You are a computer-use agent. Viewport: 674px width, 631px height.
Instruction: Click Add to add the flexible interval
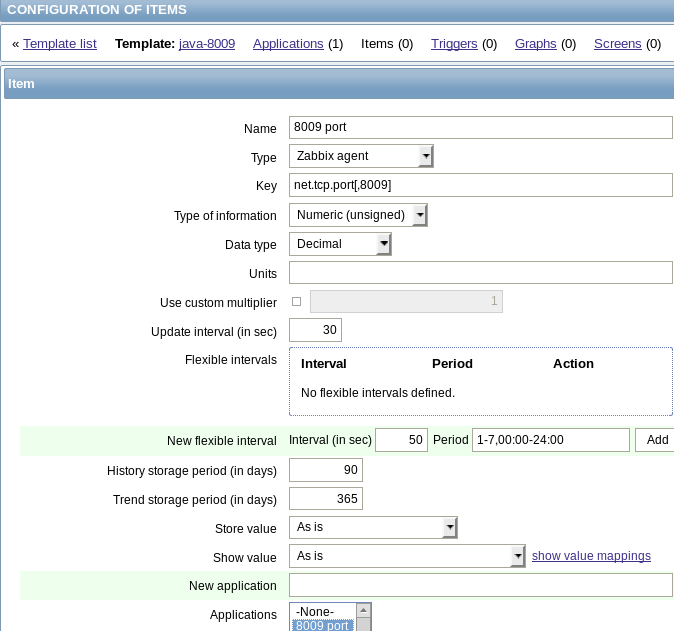click(x=657, y=440)
